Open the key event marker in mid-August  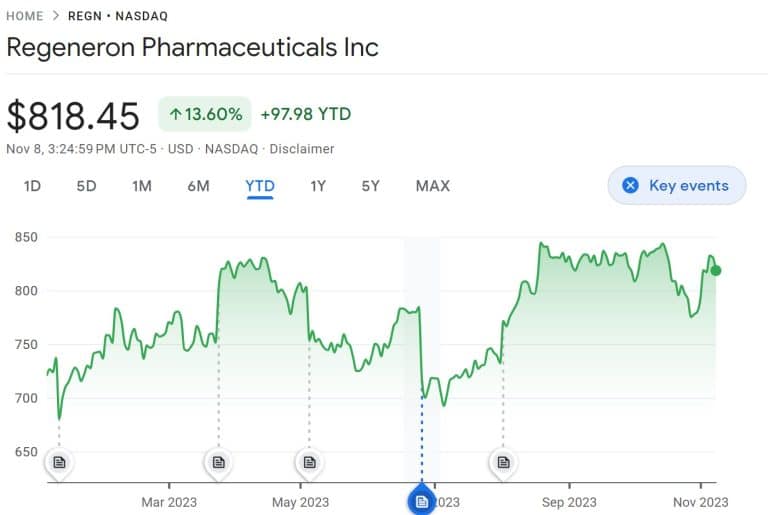(x=503, y=462)
